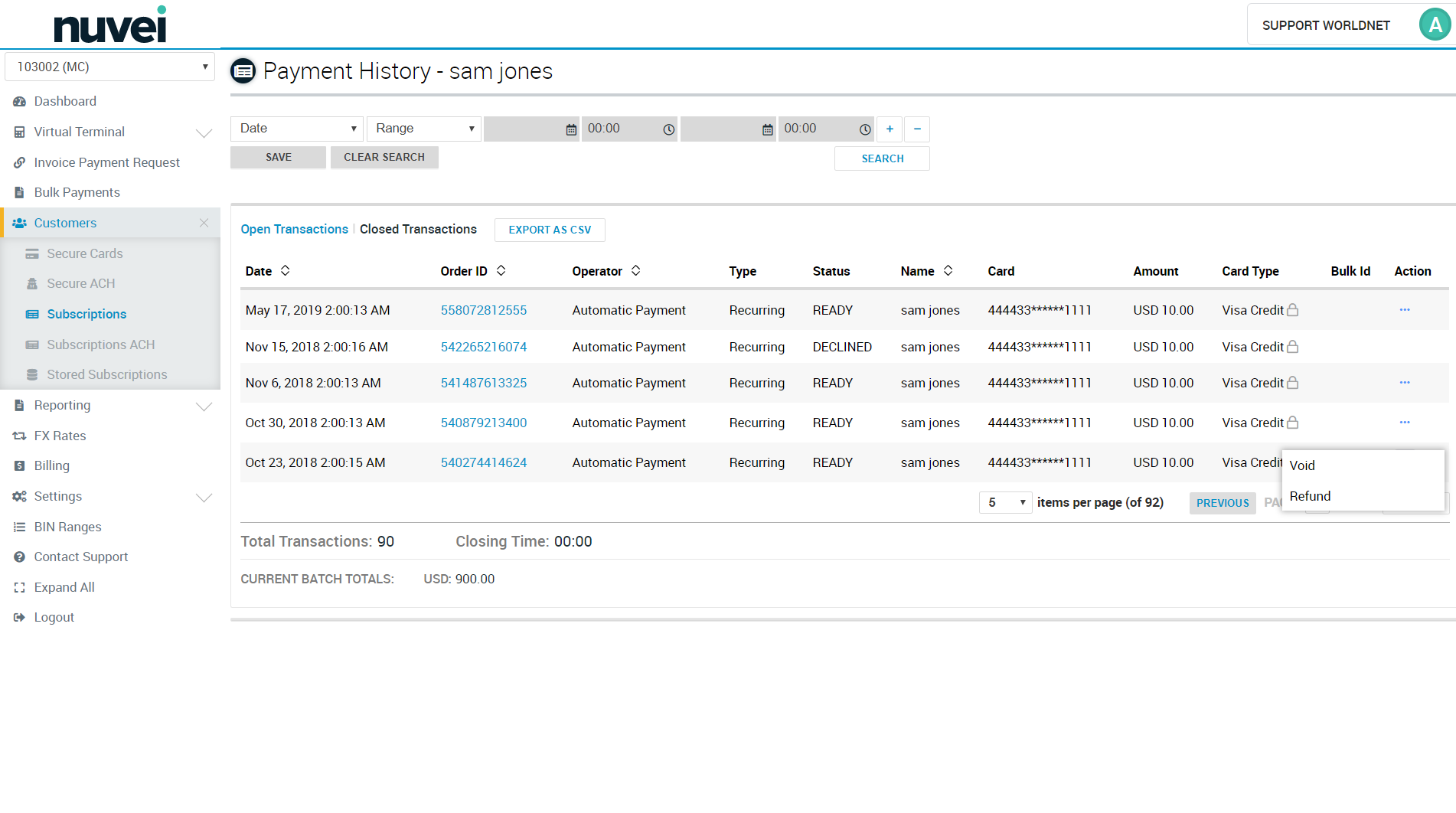1456x813 pixels.
Task: Open Billing page
Action: point(51,465)
